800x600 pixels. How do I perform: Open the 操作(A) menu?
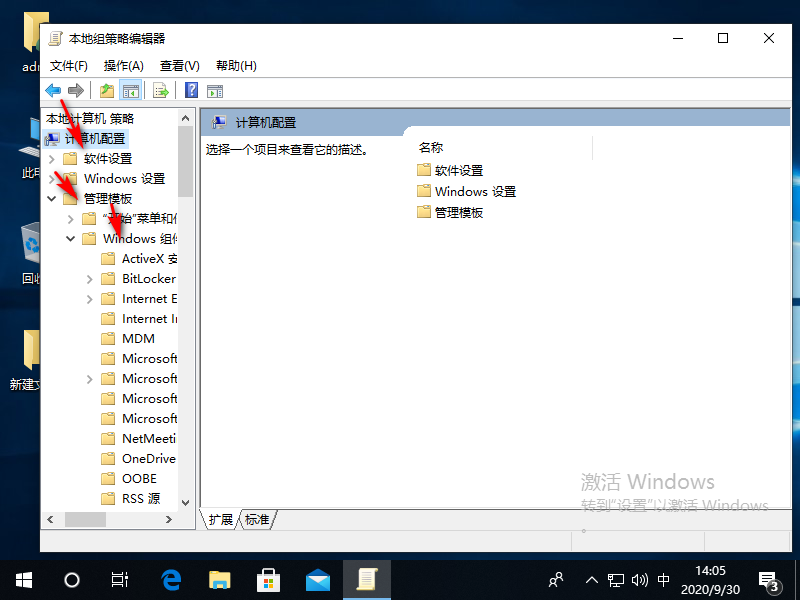click(x=124, y=66)
